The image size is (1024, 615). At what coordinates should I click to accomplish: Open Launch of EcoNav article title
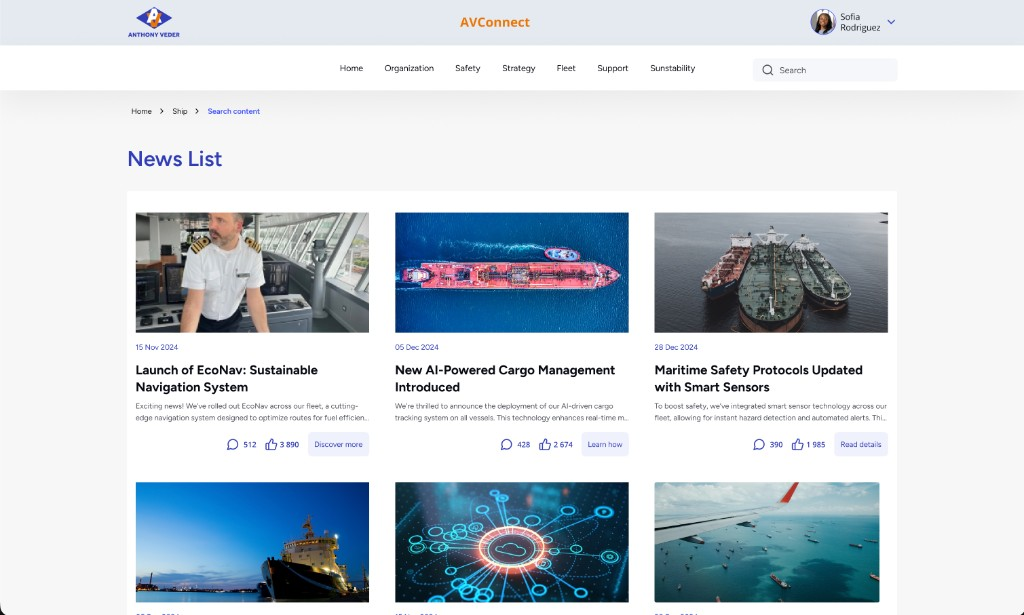[227, 379]
